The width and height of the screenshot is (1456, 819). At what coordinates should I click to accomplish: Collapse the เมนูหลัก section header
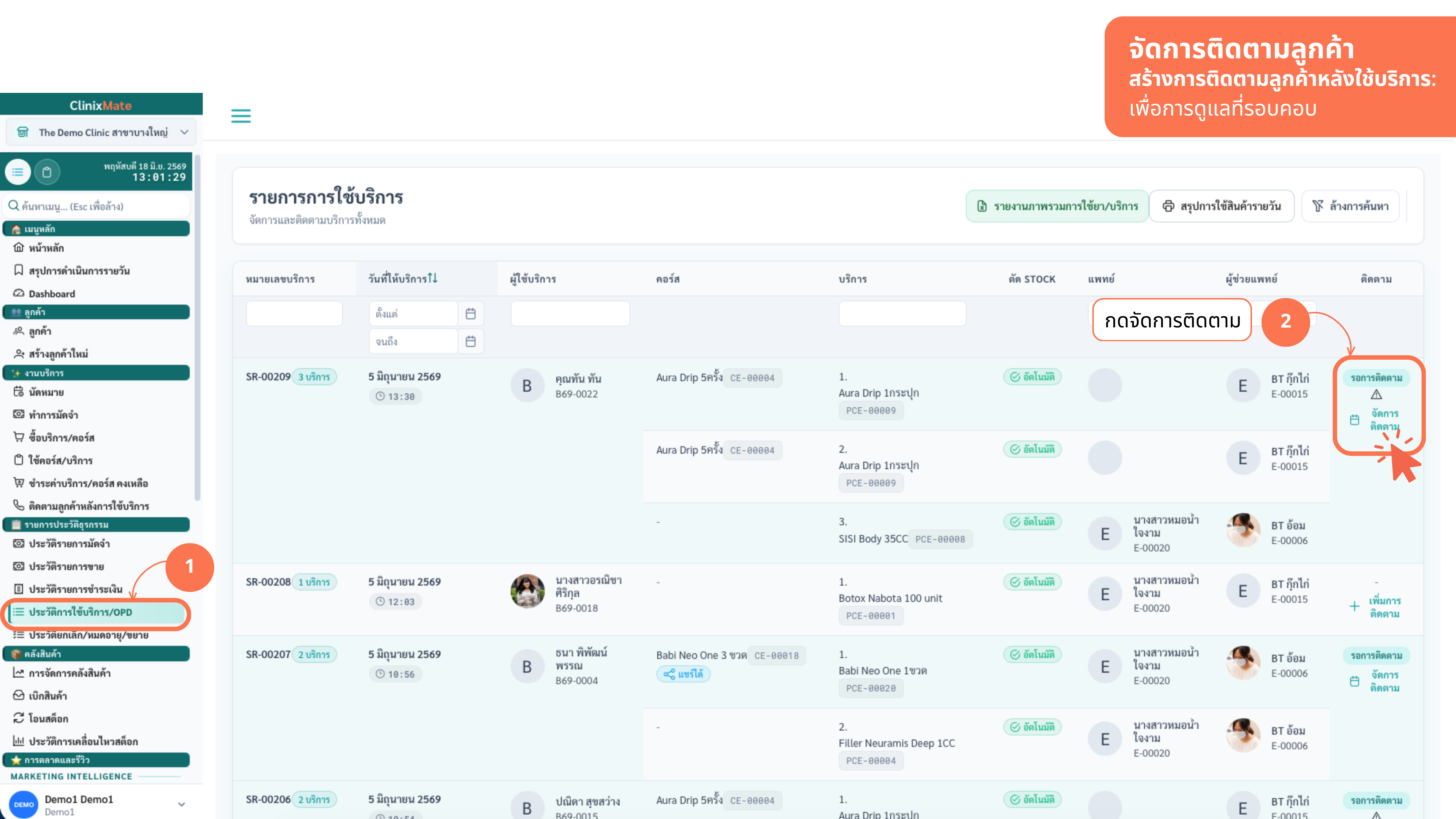click(96, 229)
